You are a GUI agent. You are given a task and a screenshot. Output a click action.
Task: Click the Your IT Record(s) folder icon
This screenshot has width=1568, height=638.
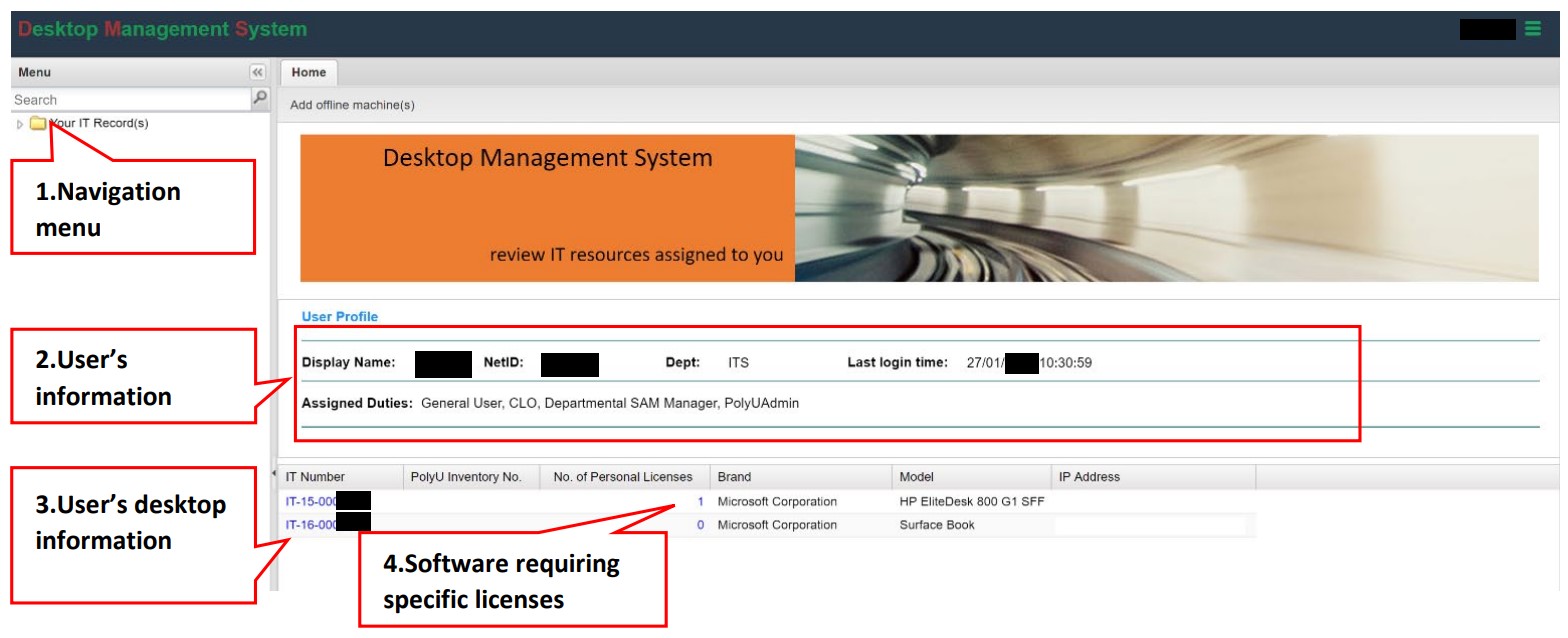click(x=38, y=123)
